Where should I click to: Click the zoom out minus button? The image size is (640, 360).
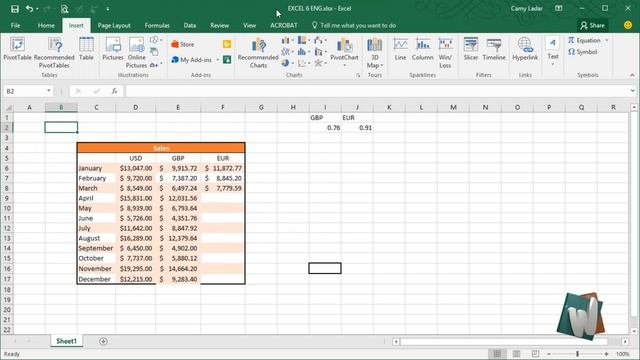pyautogui.click(x=549, y=354)
